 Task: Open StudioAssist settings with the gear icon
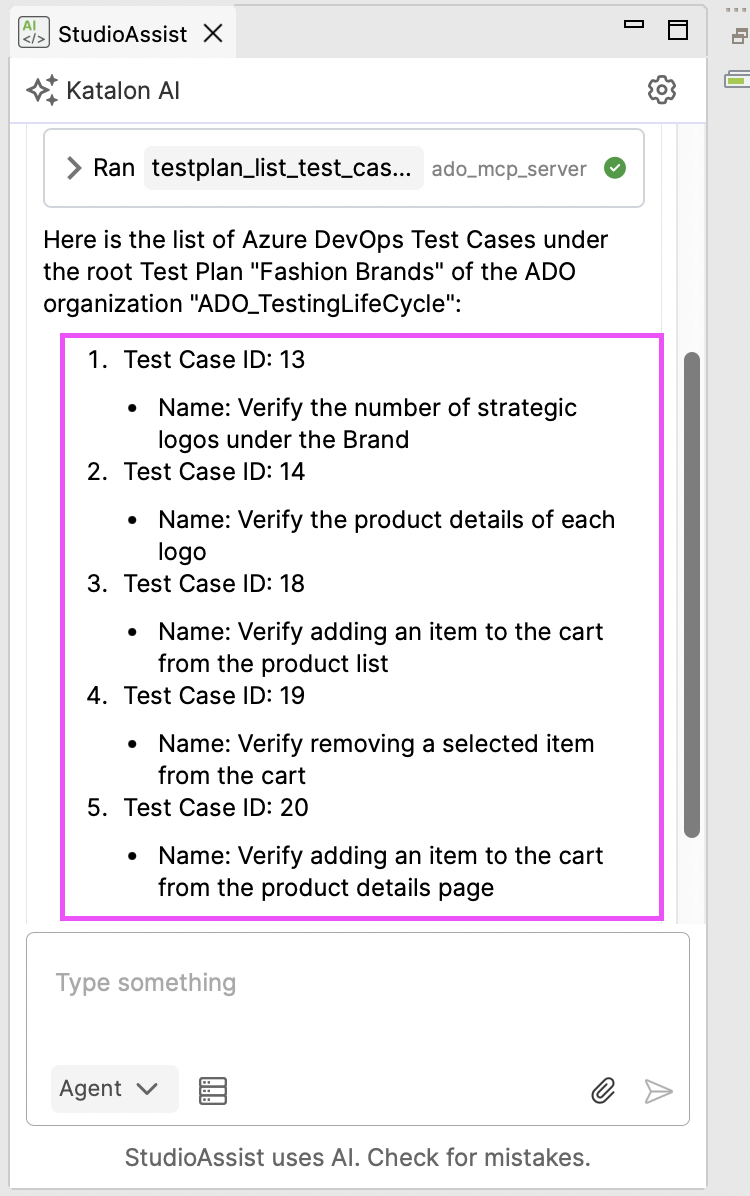click(x=662, y=90)
